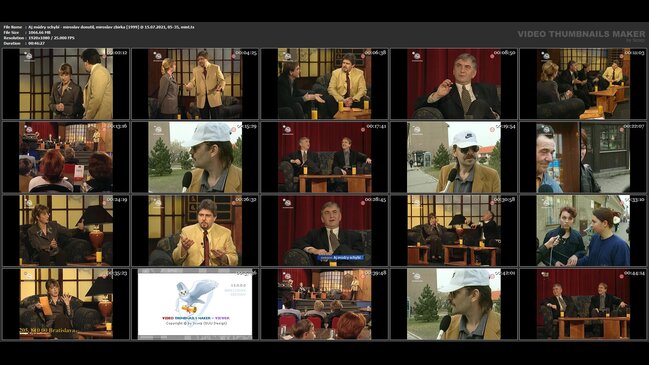Open the 00:42:01 frame of capped man with microphone
The height and width of the screenshot is (365, 649).
click(x=454, y=304)
